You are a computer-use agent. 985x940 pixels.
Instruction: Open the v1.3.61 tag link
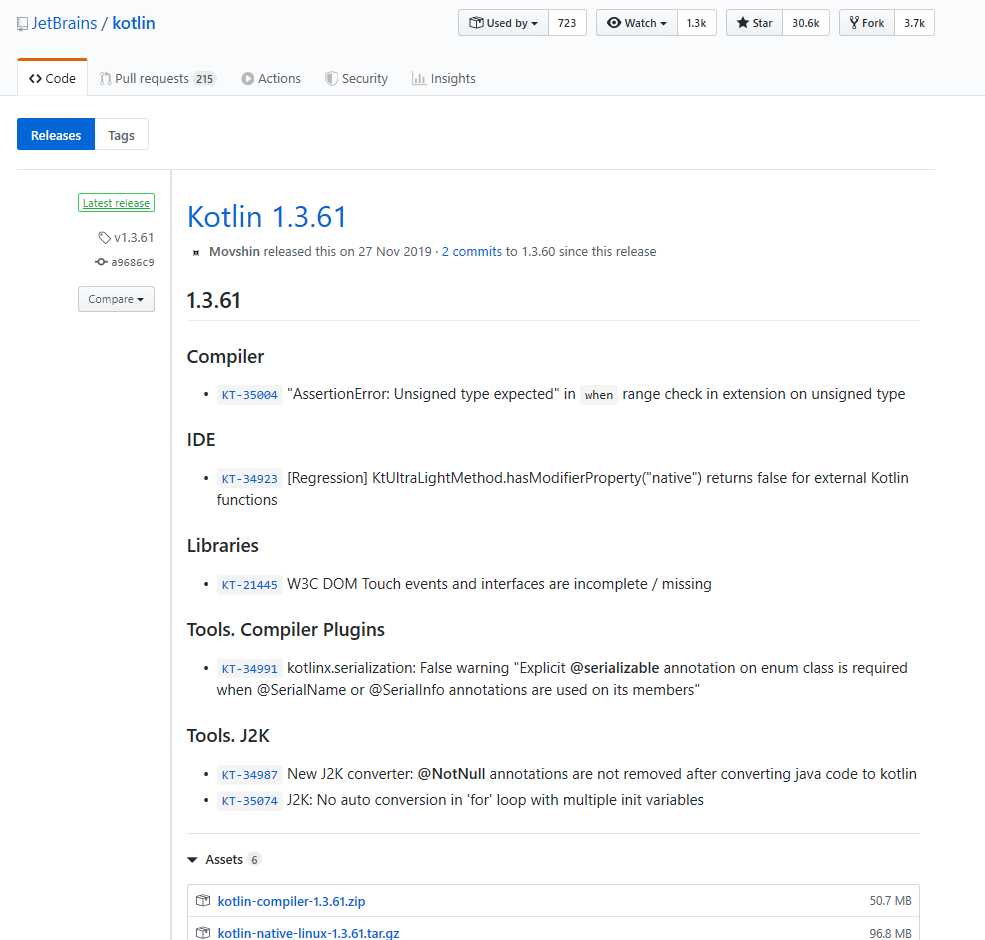pos(134,238)
